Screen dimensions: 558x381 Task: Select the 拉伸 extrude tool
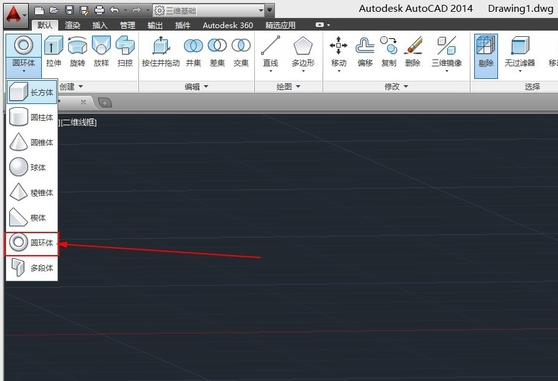[x=54, y=52]
